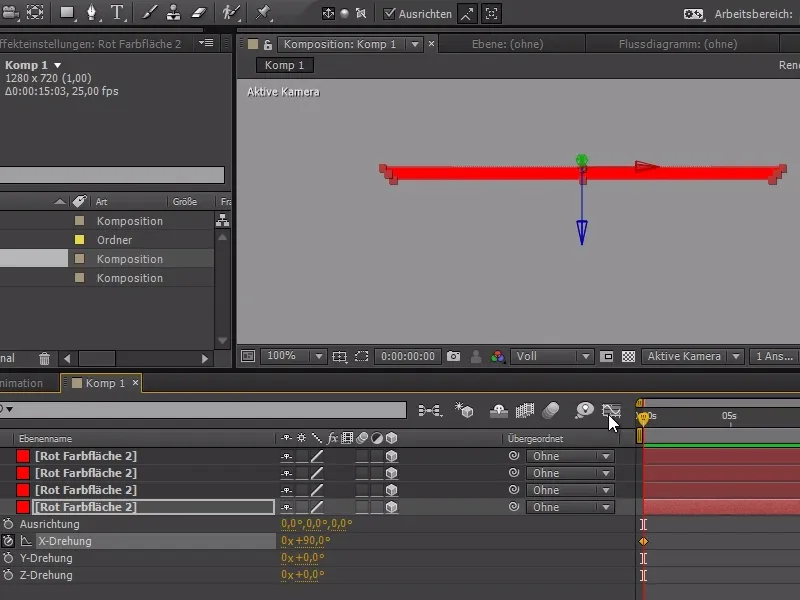
Task: Select the Puppet Pin tool
Action: tap(263, 13)
